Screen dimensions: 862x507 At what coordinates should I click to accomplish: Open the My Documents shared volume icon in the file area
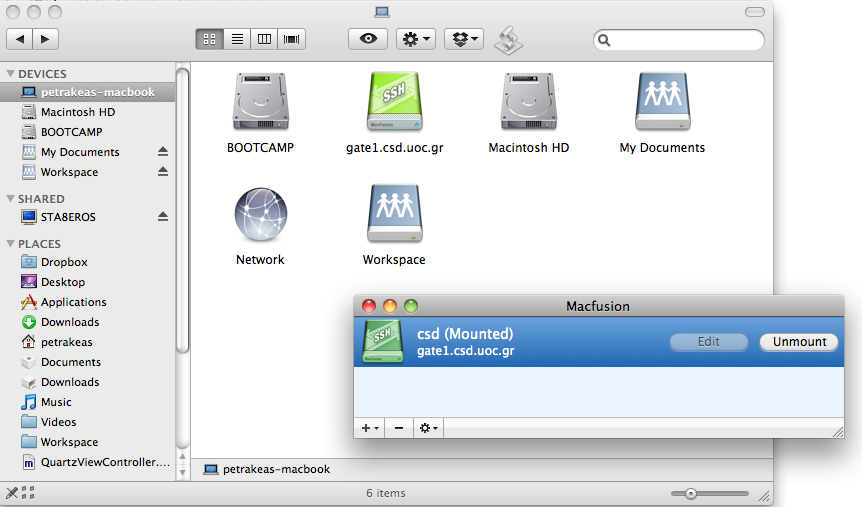662,101
